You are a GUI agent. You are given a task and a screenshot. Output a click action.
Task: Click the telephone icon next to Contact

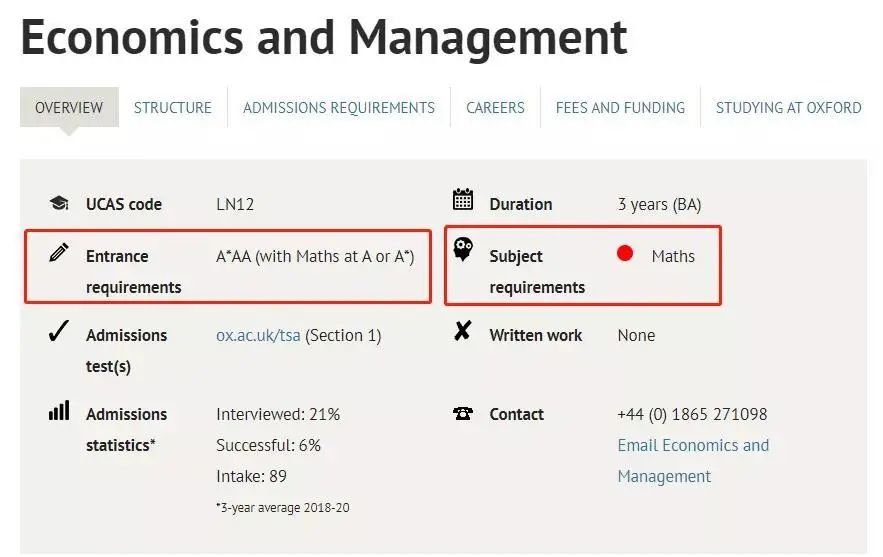[x=462, y=414]
